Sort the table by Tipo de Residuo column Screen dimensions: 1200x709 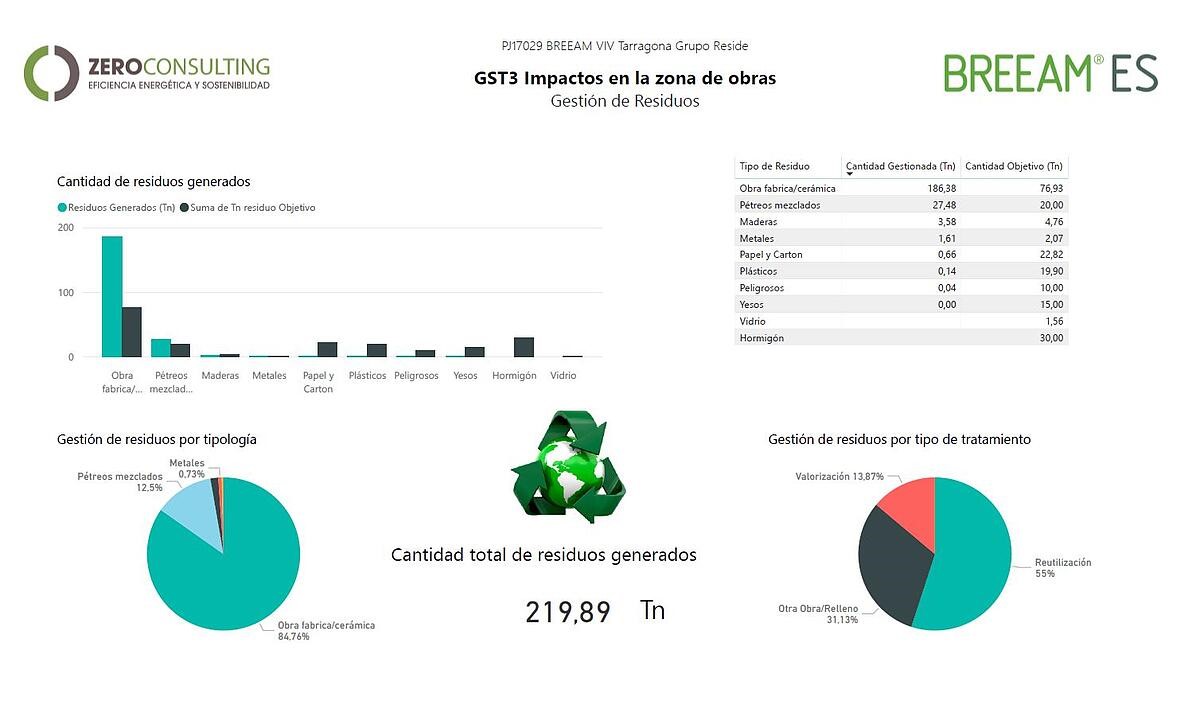[775, 167]
